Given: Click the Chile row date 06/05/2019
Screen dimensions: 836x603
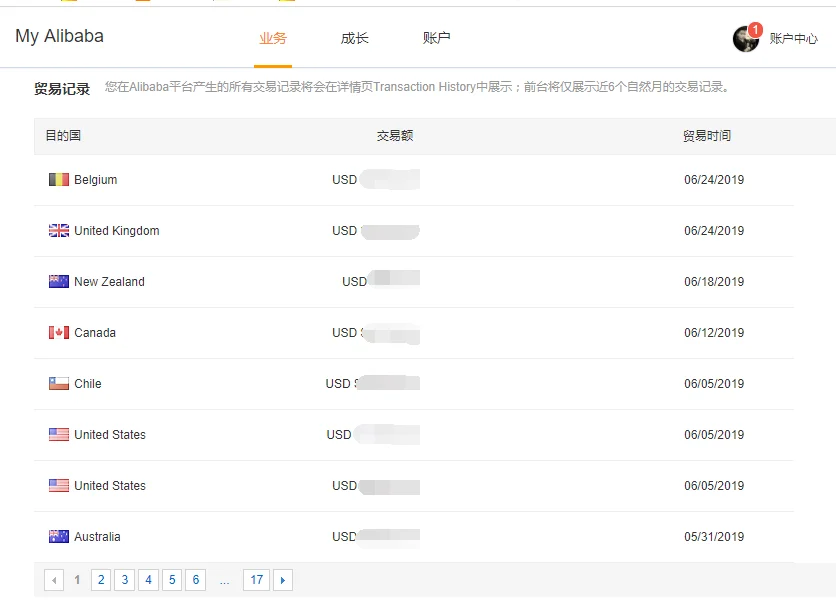Looking at the screenshot, I should pos(714,384).
